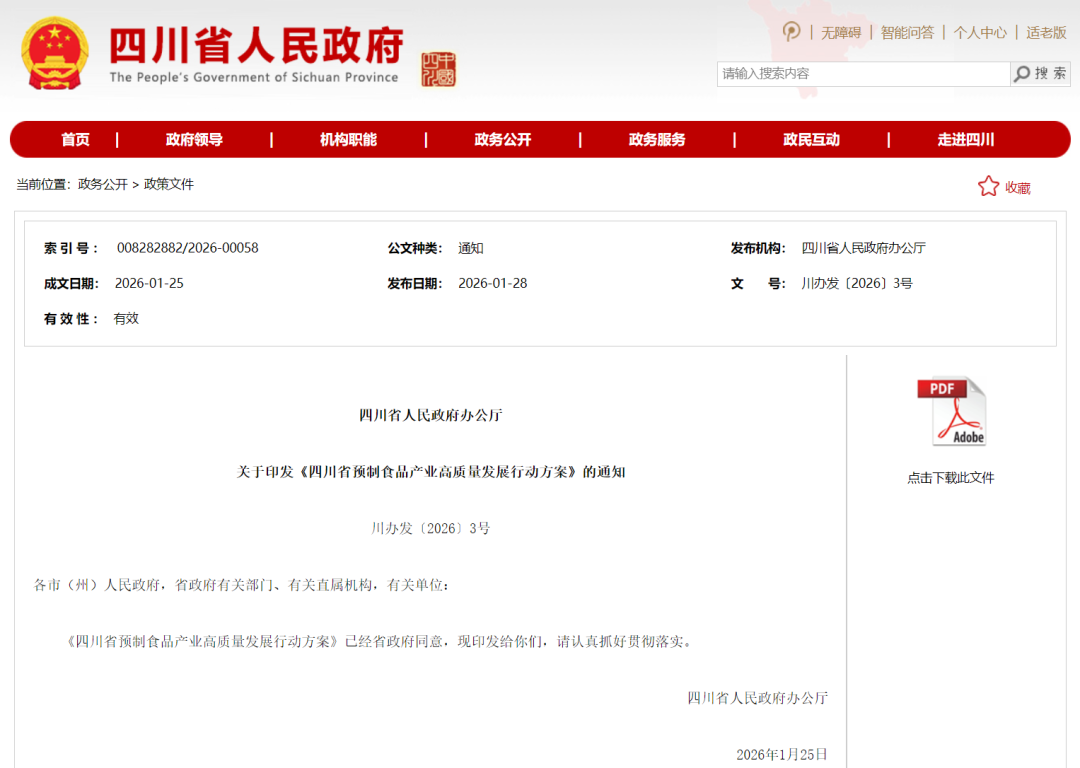Viewport: 1080px width, 768px height.
Task: Switch to the 适老版 elder-friendly version
Action: [1046, 32]
